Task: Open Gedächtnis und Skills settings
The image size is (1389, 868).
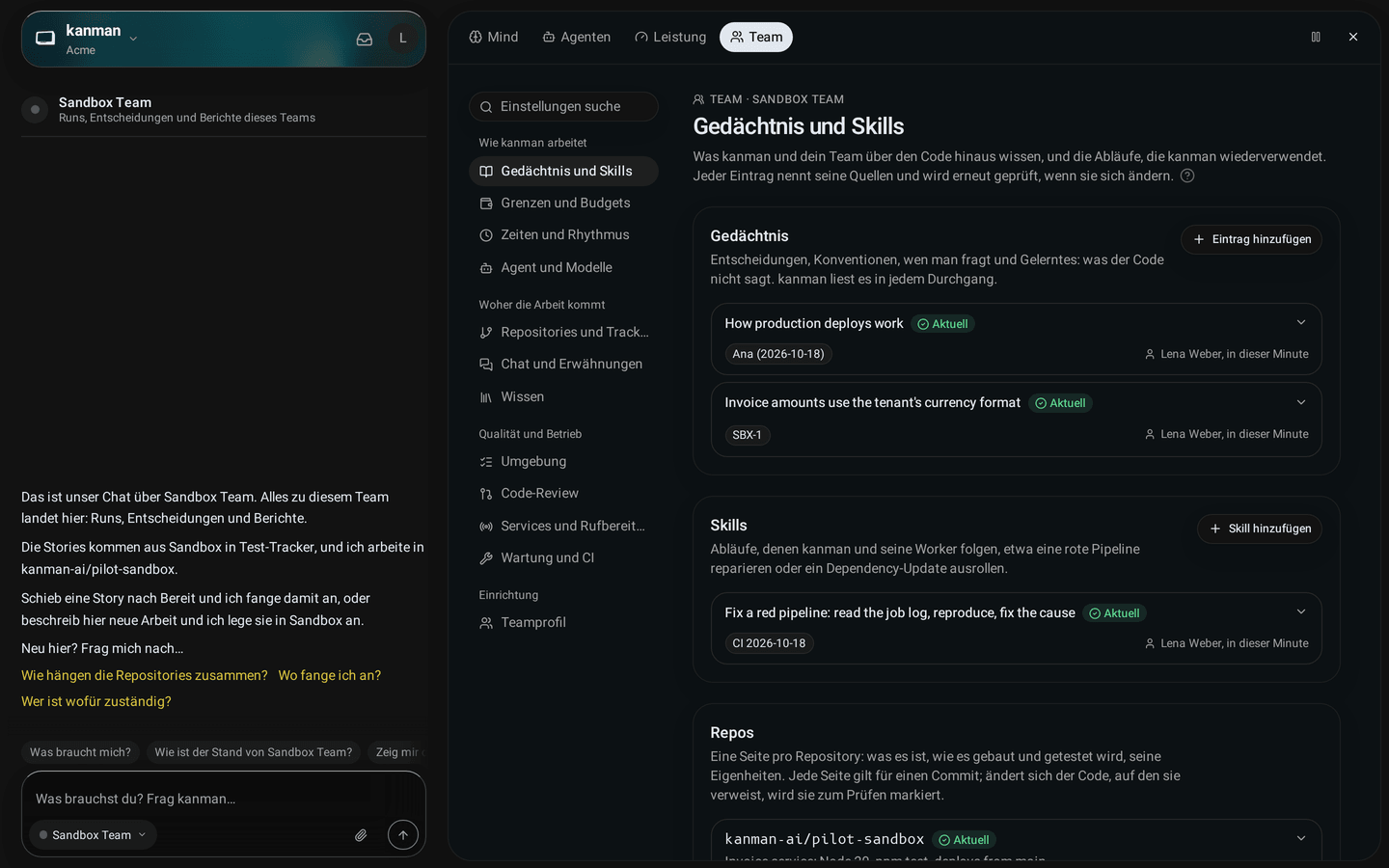Action: 563,171
